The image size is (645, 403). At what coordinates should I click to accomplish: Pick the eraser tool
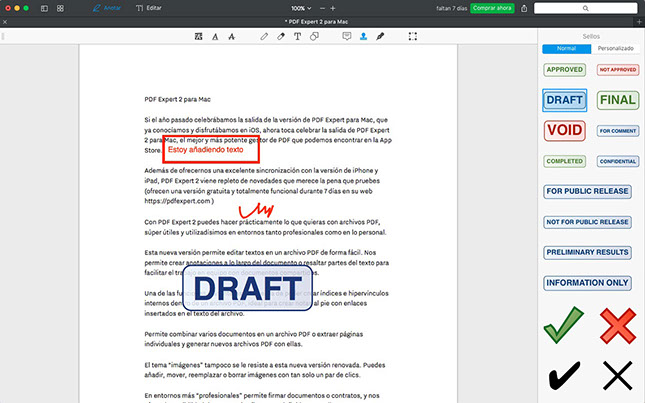tap(281, 36)
